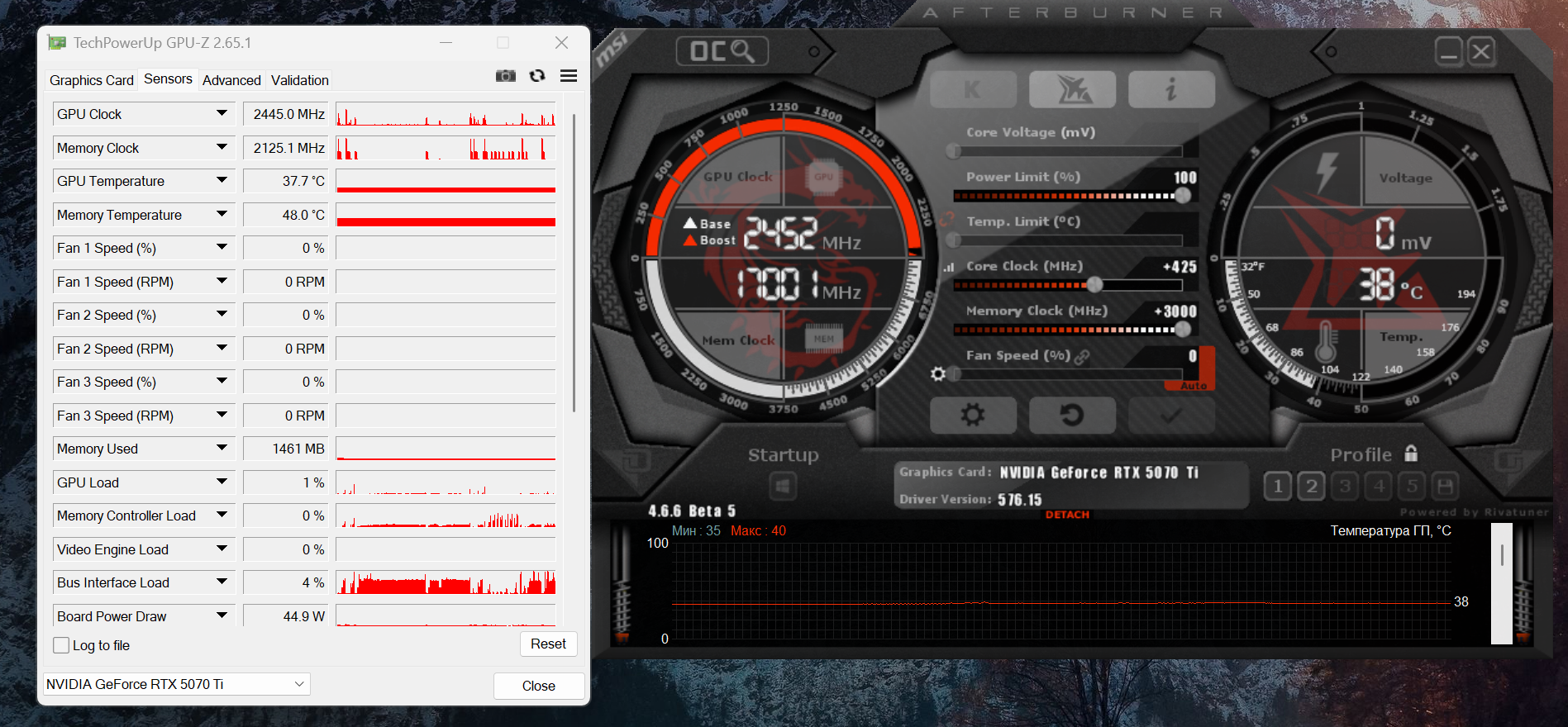Go to the Validation tab
Image resolution: width=1568 pixels, height=727 pixels.
[x=300, y=80]
